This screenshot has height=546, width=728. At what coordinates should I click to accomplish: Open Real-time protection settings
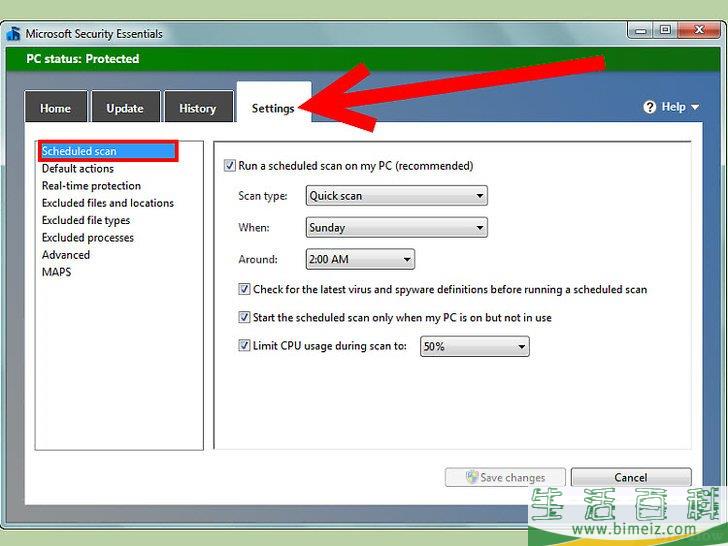(x=91, y=186)
